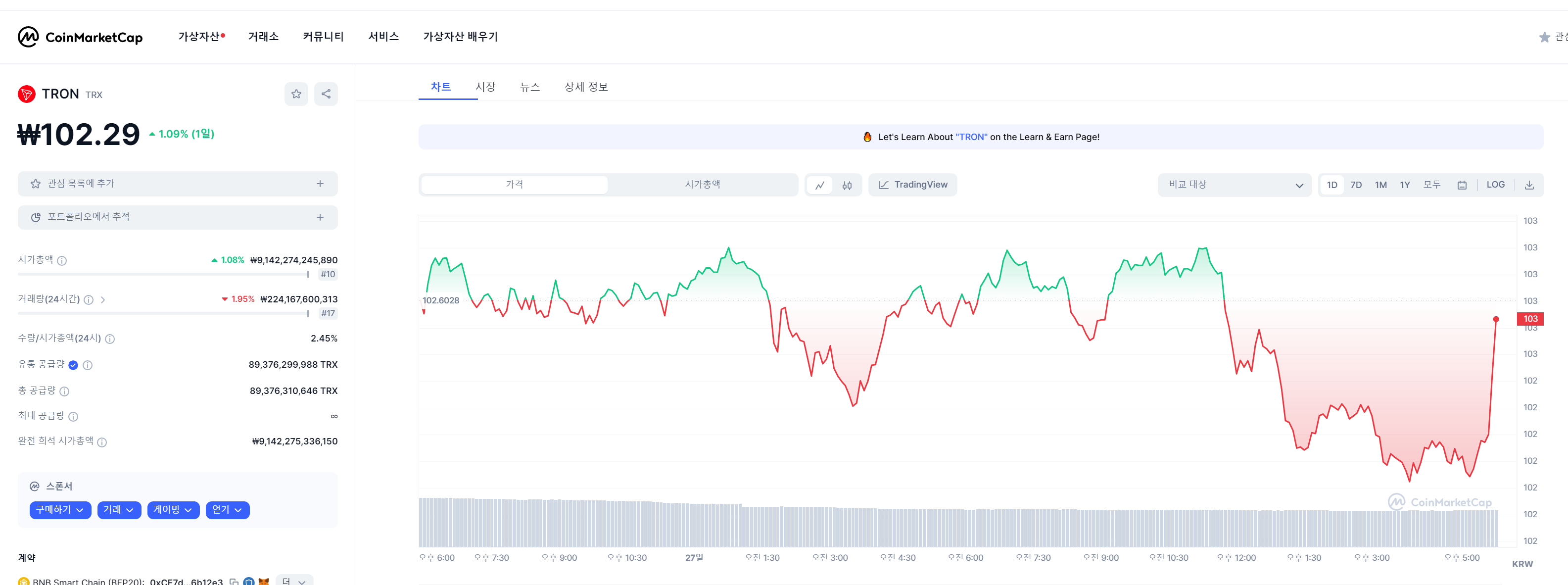Click the chart download icon

pyautogui.click(x=1528, y=185)
